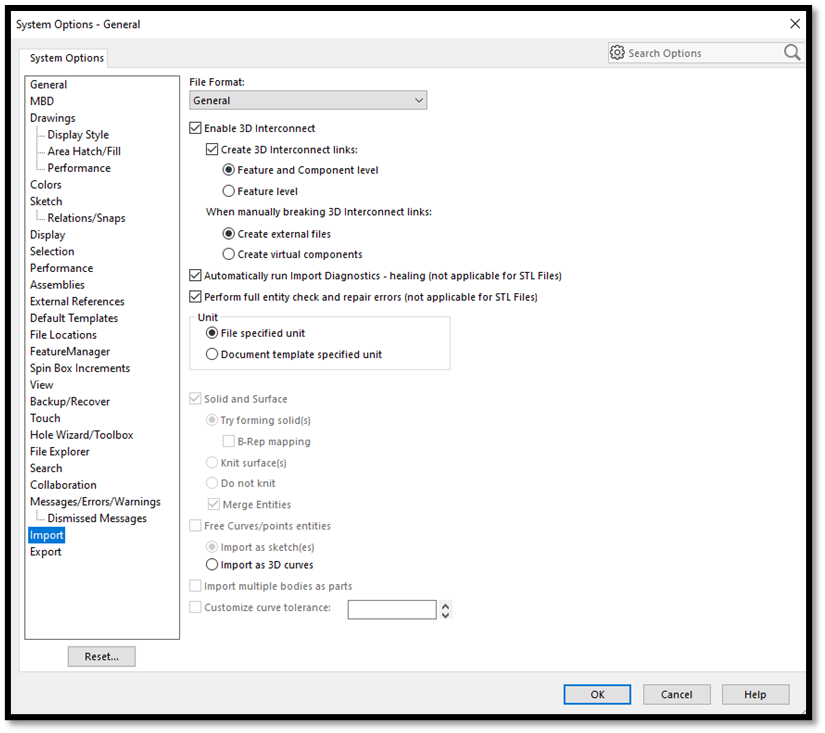Click the gear icon beside Search Options
825x733 pixels.
618,52
